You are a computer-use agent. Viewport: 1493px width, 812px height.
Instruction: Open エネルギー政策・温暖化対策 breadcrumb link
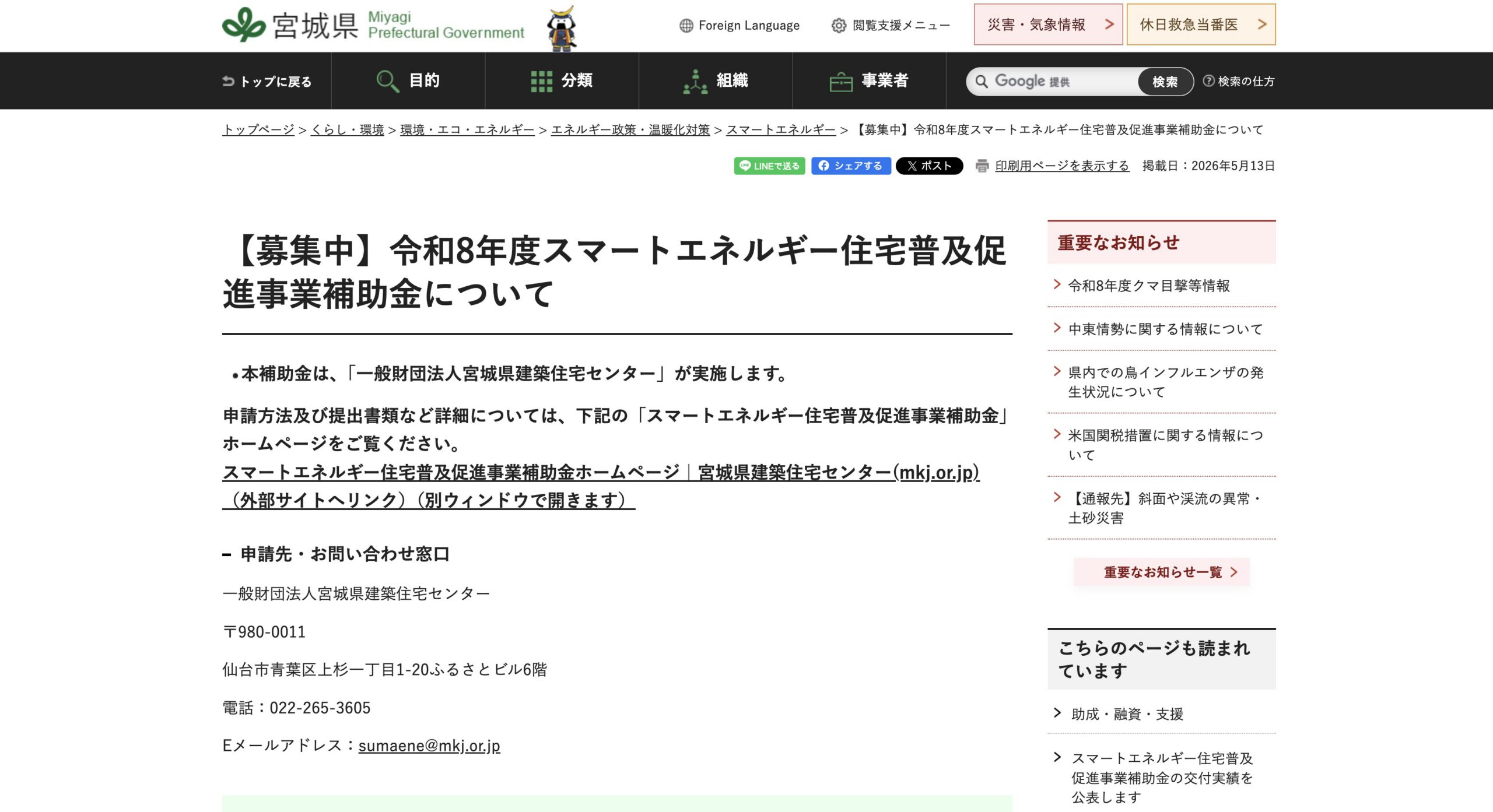[x=630, y=129]
